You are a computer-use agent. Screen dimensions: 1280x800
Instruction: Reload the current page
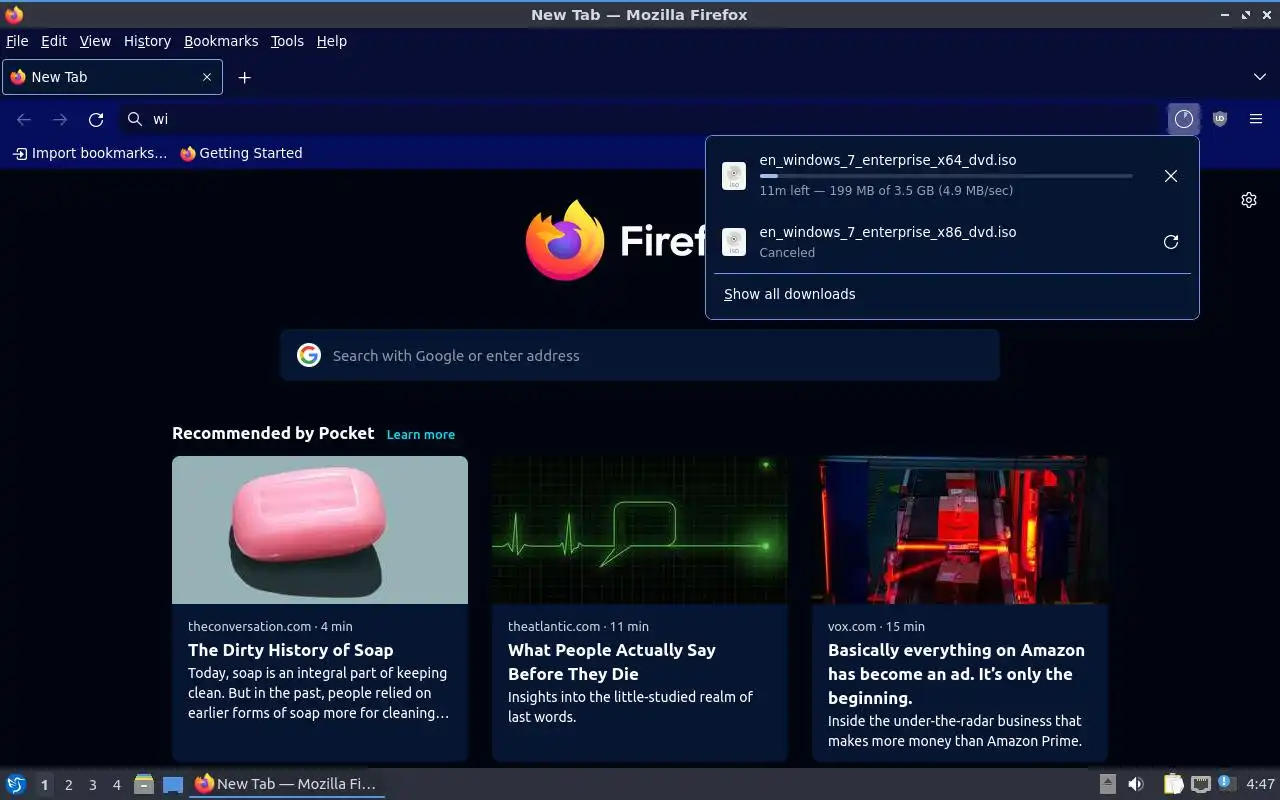(96, 119)
